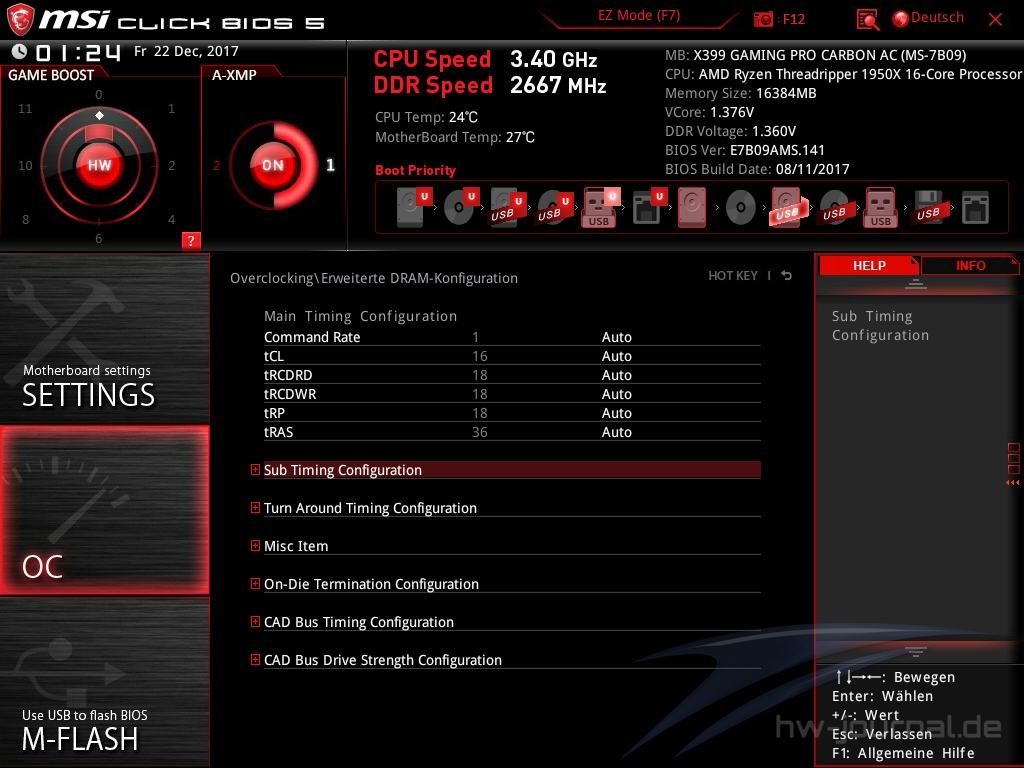Screen dimensions: 1024x768
Task: Click the red arrows side panel handle
Action: click(x=1013, y=483)
